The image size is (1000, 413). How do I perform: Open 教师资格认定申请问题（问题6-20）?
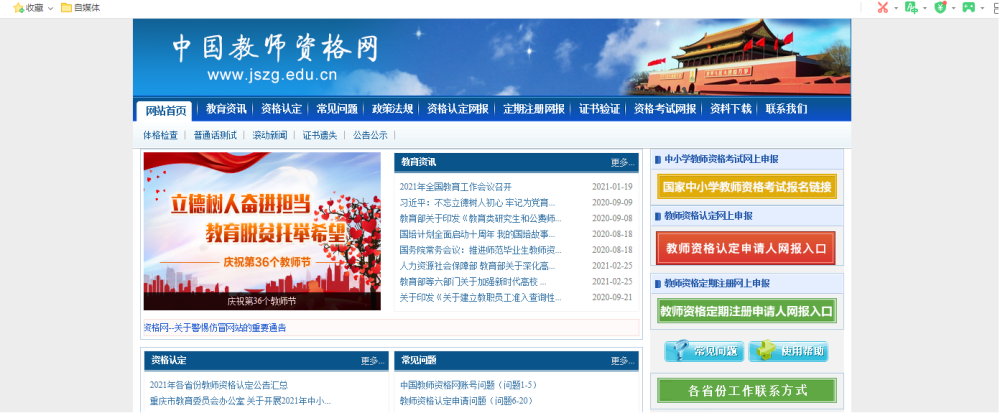click(466, 401)
